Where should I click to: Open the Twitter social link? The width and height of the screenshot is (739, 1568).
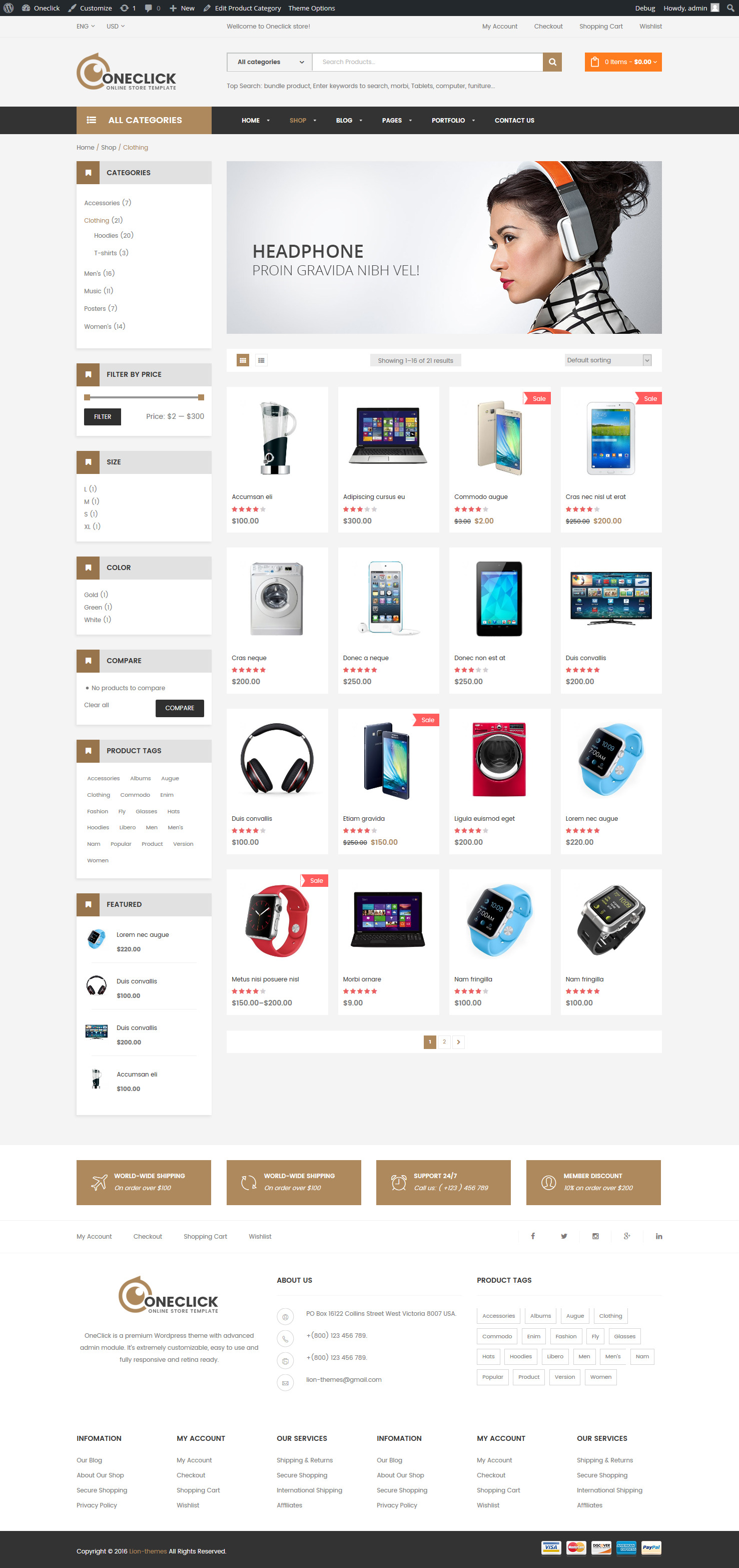pos(564,1236)
